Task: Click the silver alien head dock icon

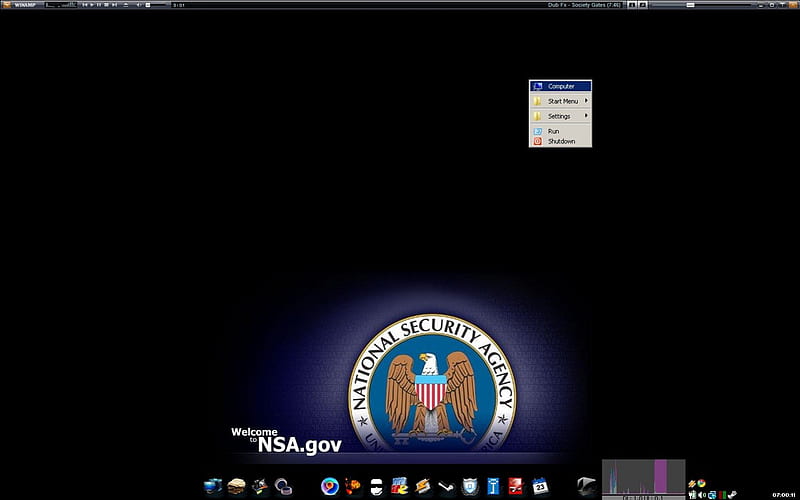Action: click(586, 486)
